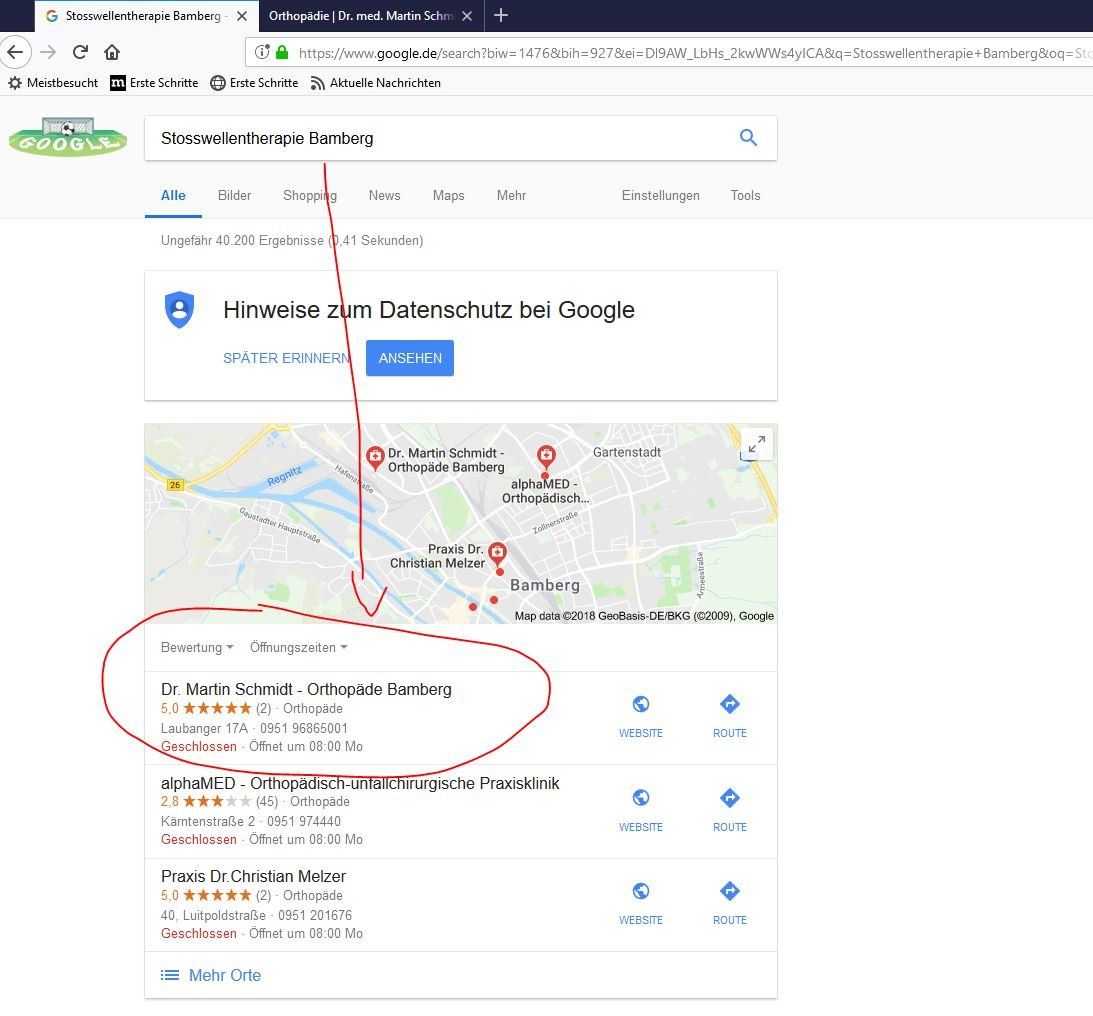Click the Mehr Orte link
Image resolution: width=1093 pixels, height=1016 pixels.
point(211,976)
